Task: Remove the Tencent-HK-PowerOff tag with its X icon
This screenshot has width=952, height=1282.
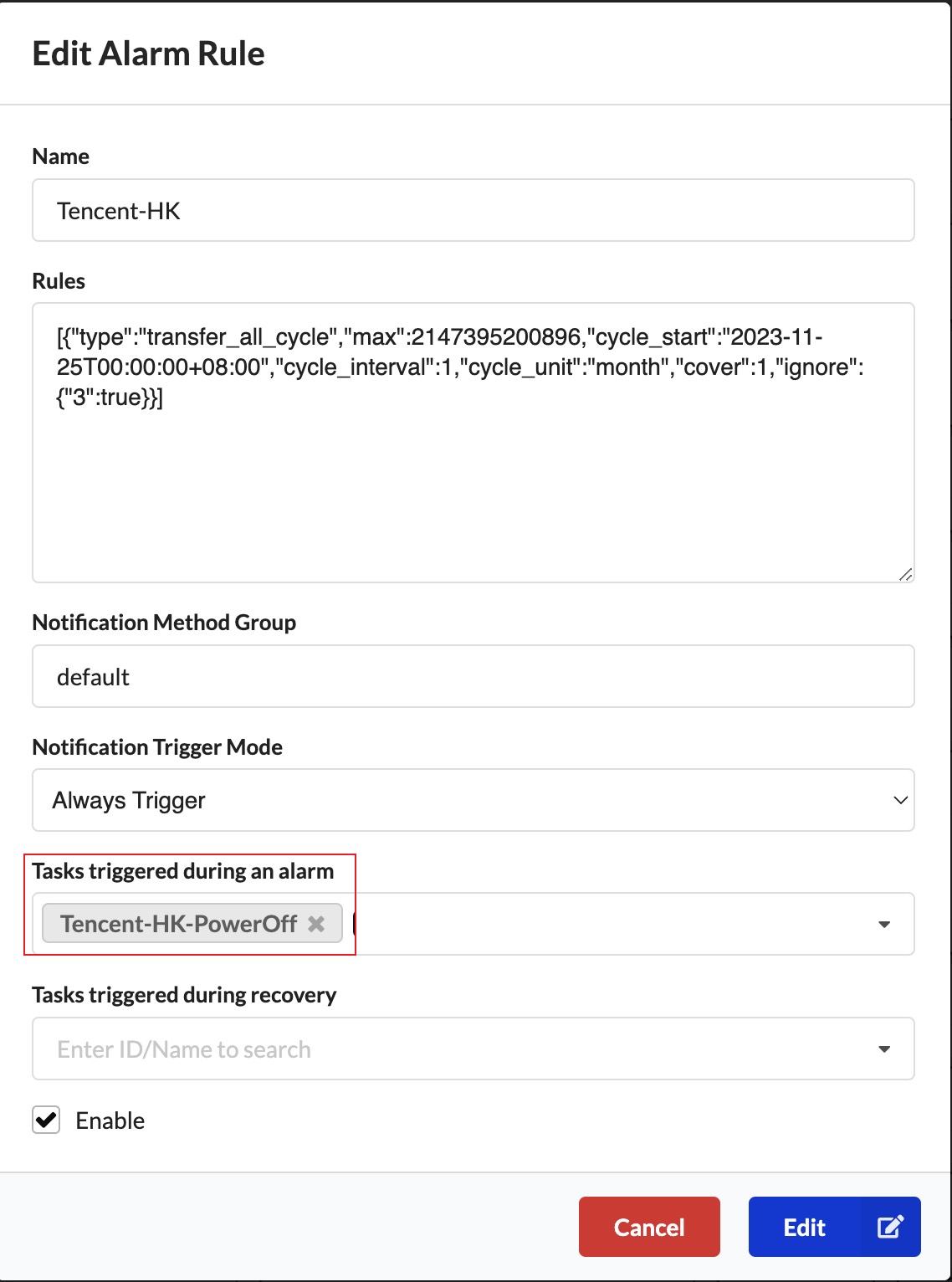Action: pyautogui.click(x=316, y=924)
